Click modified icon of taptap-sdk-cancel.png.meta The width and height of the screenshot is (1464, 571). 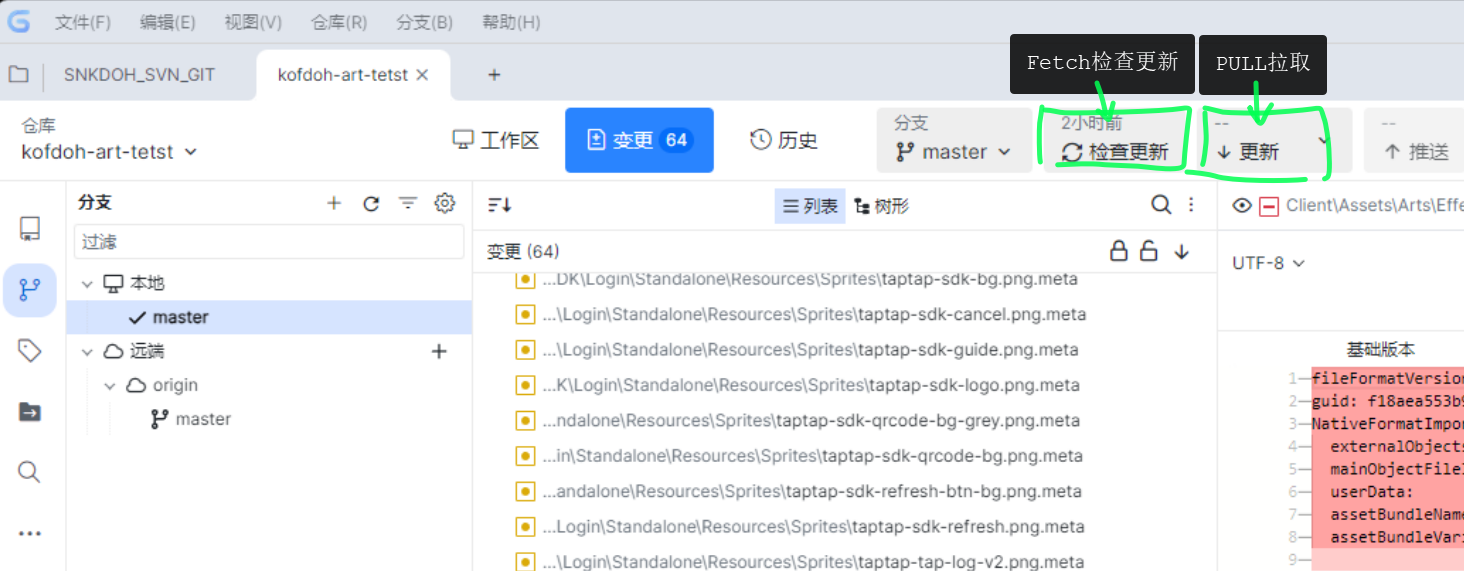point(525,314)
